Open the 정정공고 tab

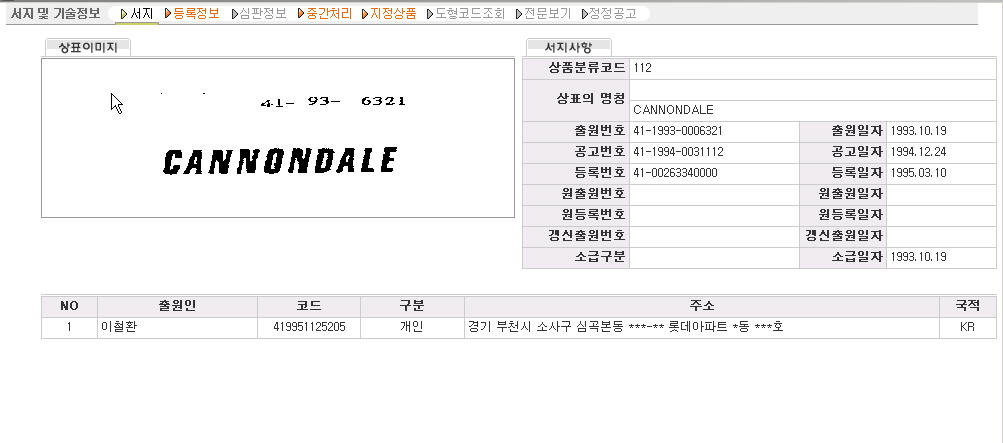point(613,13)
